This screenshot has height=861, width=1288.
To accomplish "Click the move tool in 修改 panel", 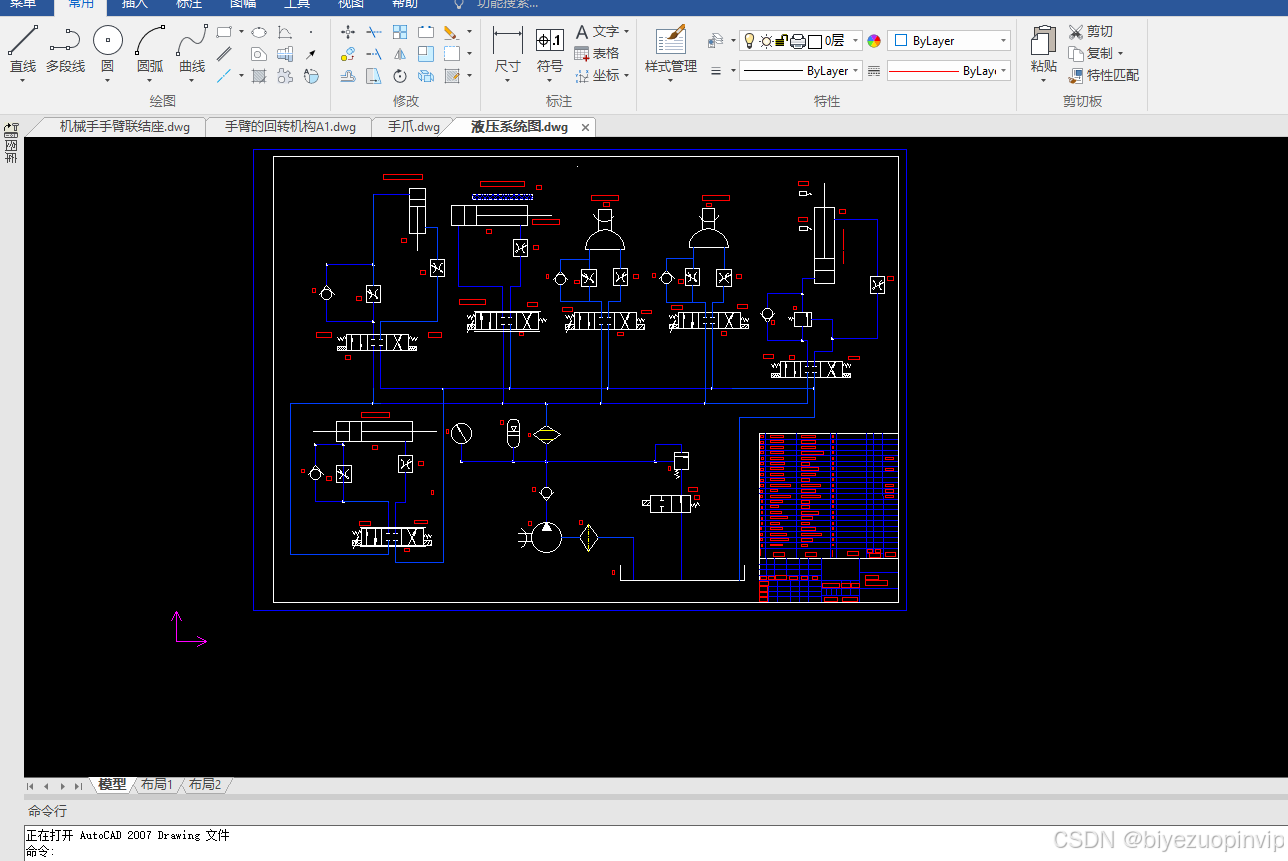I will pos(348,32).
